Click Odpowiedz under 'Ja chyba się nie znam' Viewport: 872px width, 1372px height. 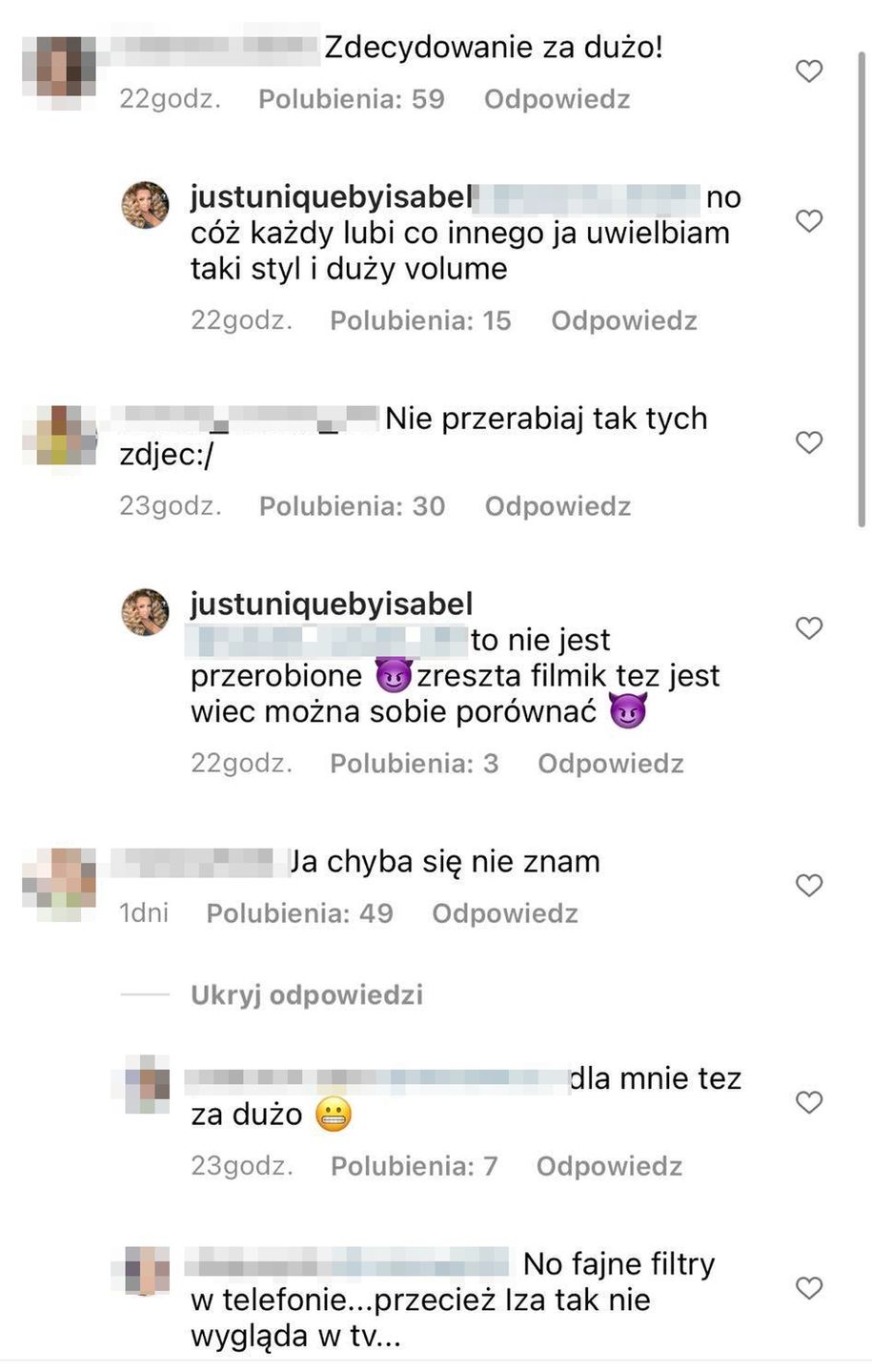pos(505,913)
